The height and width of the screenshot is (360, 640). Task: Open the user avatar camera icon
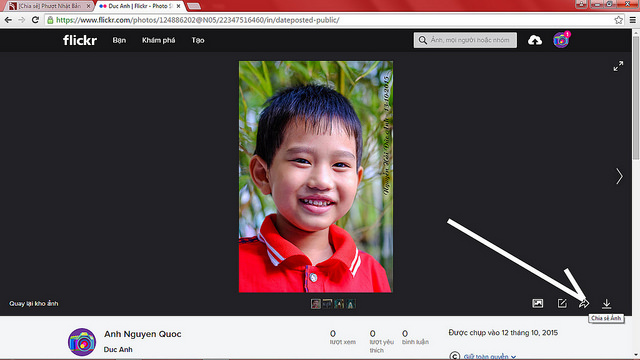(561, 40)
